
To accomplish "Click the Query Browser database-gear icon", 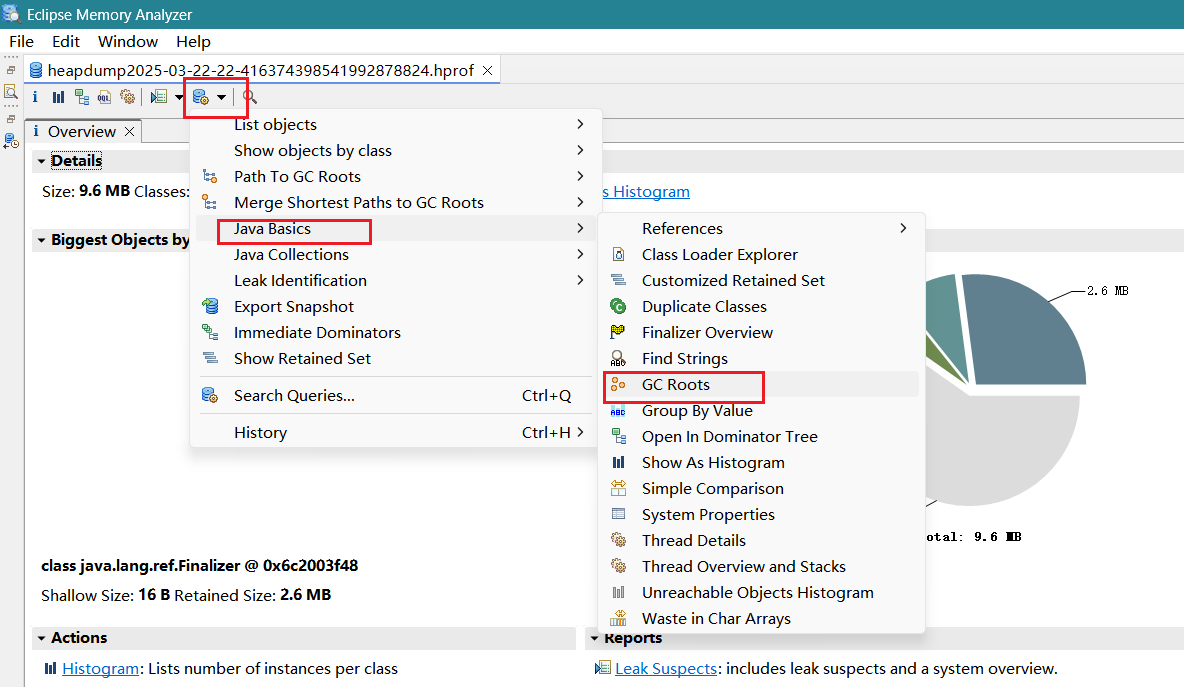I will tap(201, 97).
